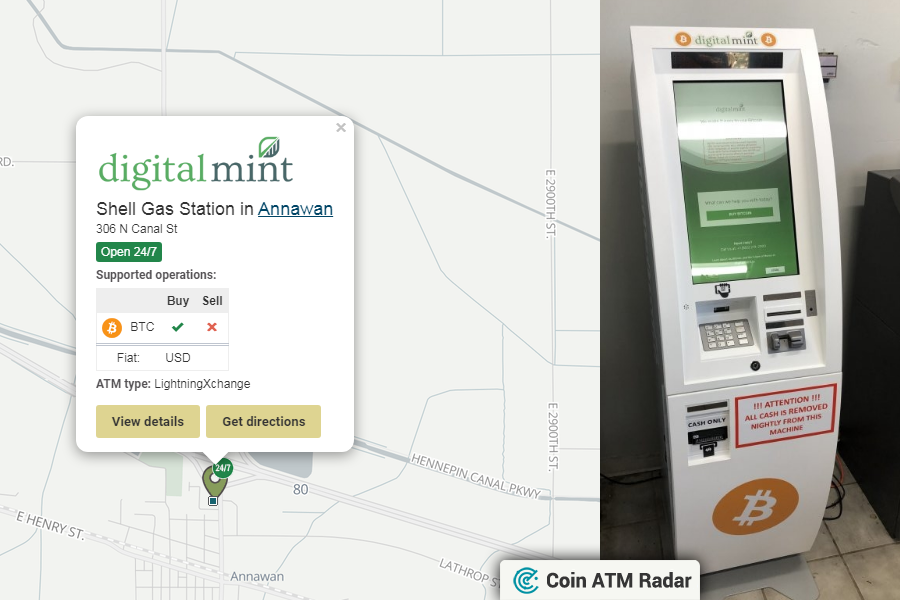Click the 306 N Canal St address text
Screen dimensions: 900x600
[137, 229]
